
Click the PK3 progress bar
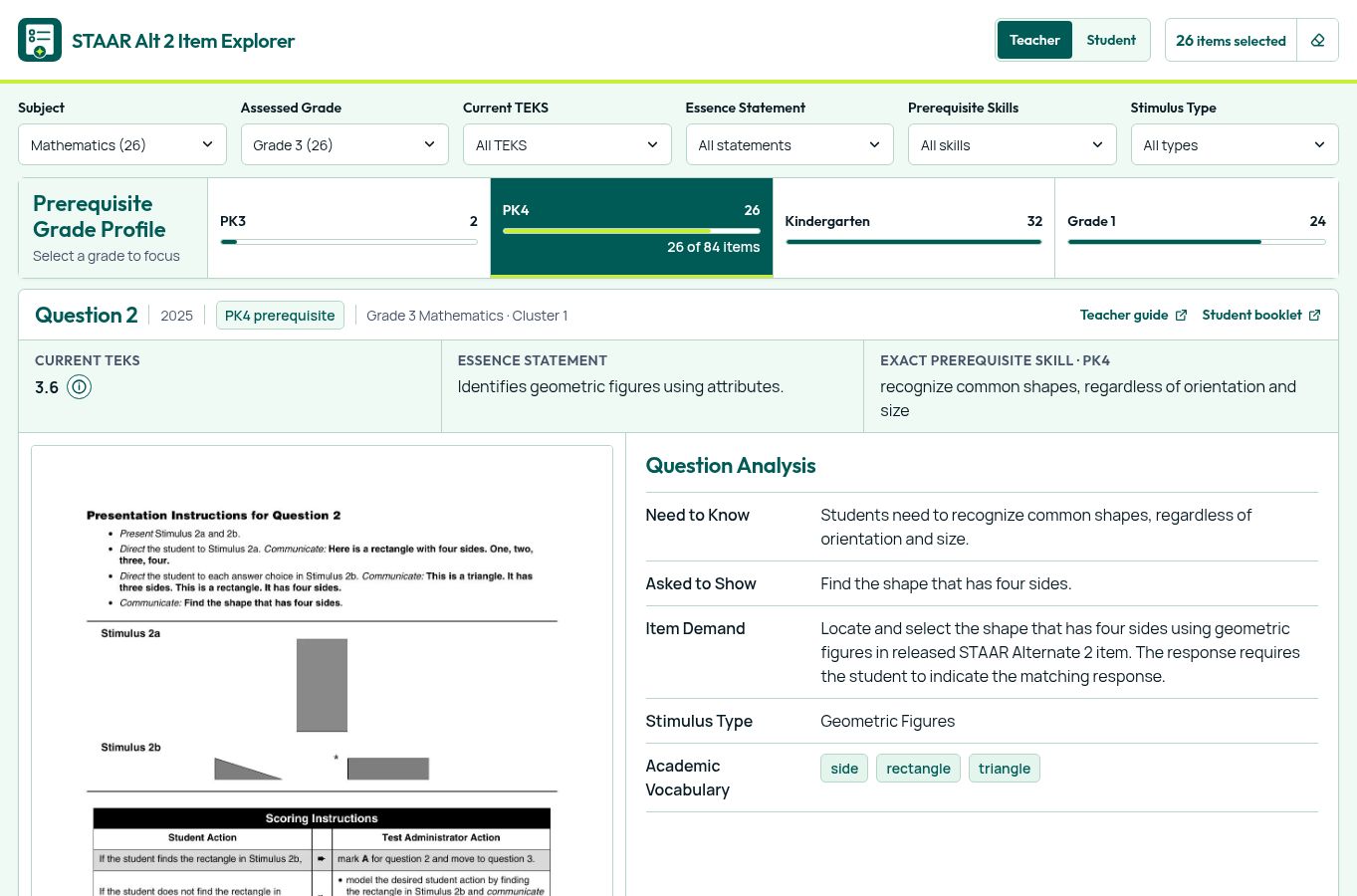point(348,242)
